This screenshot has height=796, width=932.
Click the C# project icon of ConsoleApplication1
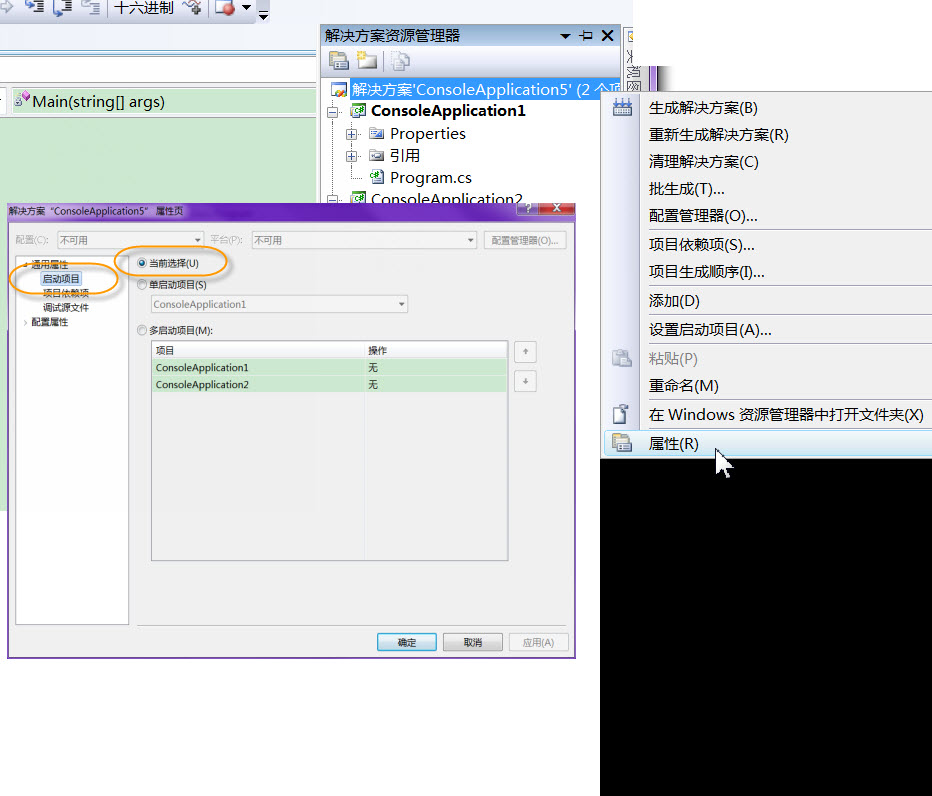point(358,111)
